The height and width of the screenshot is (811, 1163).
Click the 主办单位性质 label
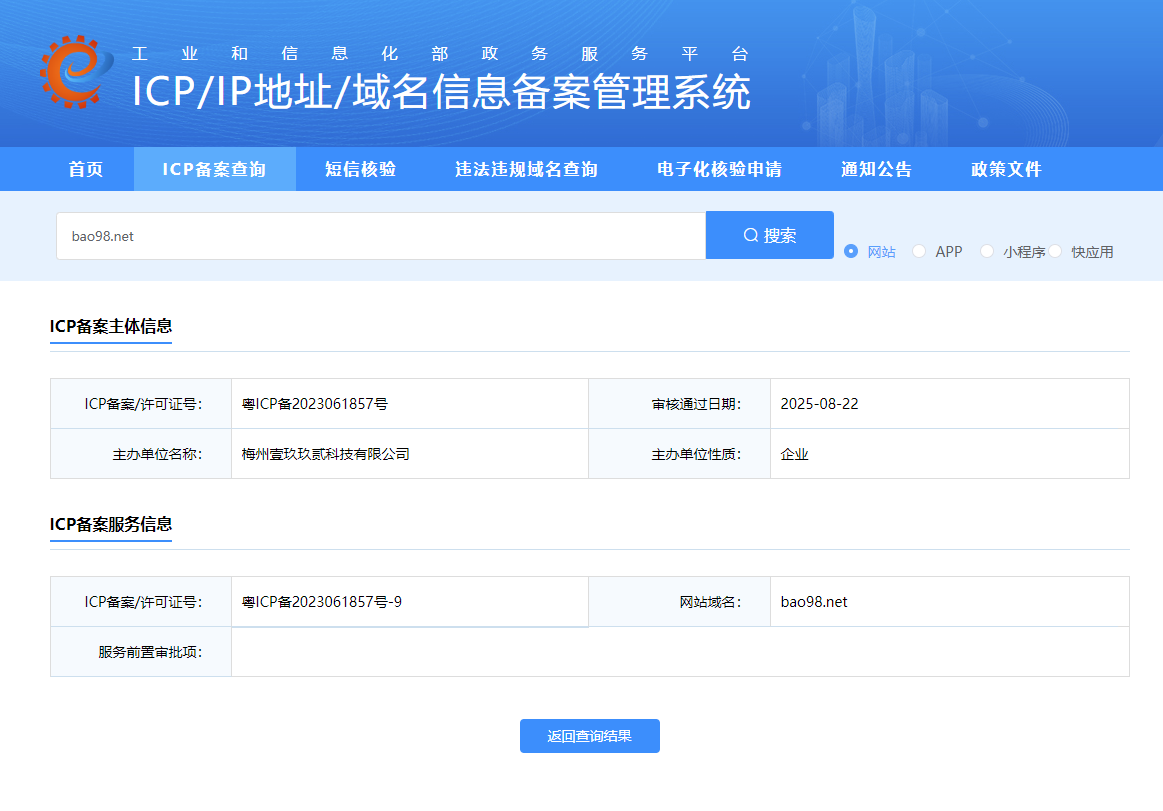[x=696, y=454]
